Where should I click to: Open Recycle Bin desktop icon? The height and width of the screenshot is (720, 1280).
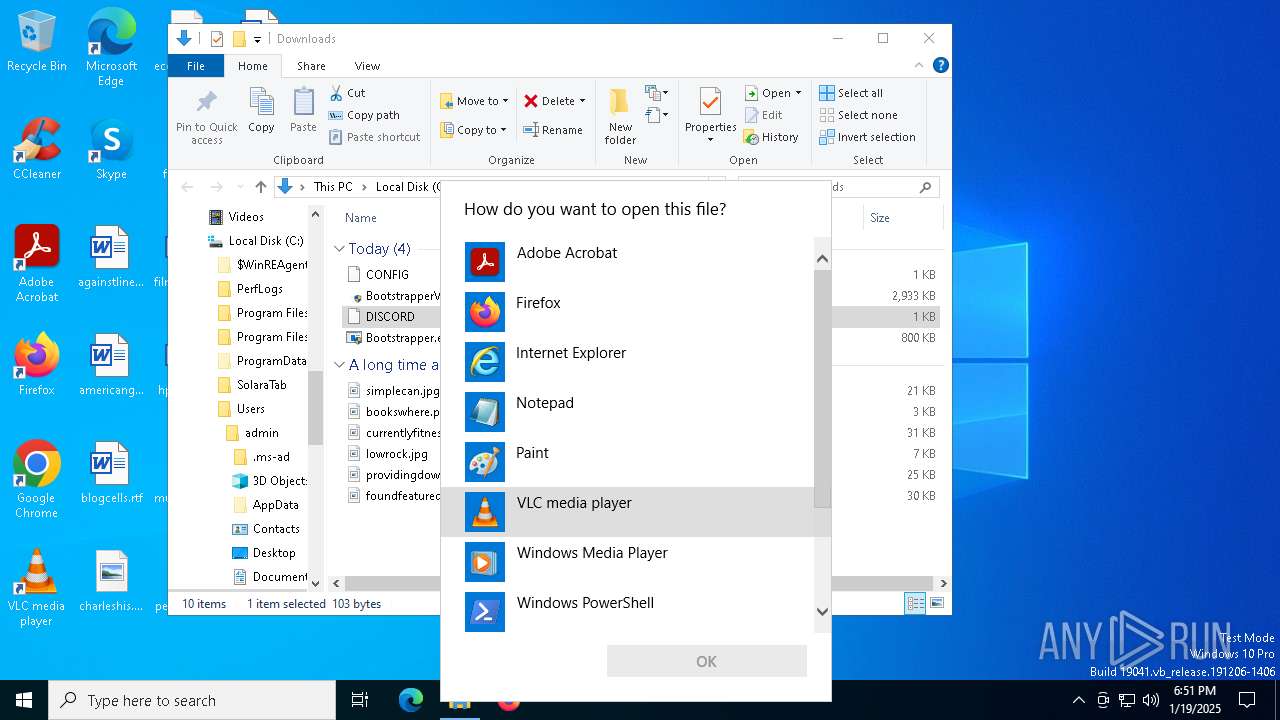pyautogui.click(x=37, y=41)
